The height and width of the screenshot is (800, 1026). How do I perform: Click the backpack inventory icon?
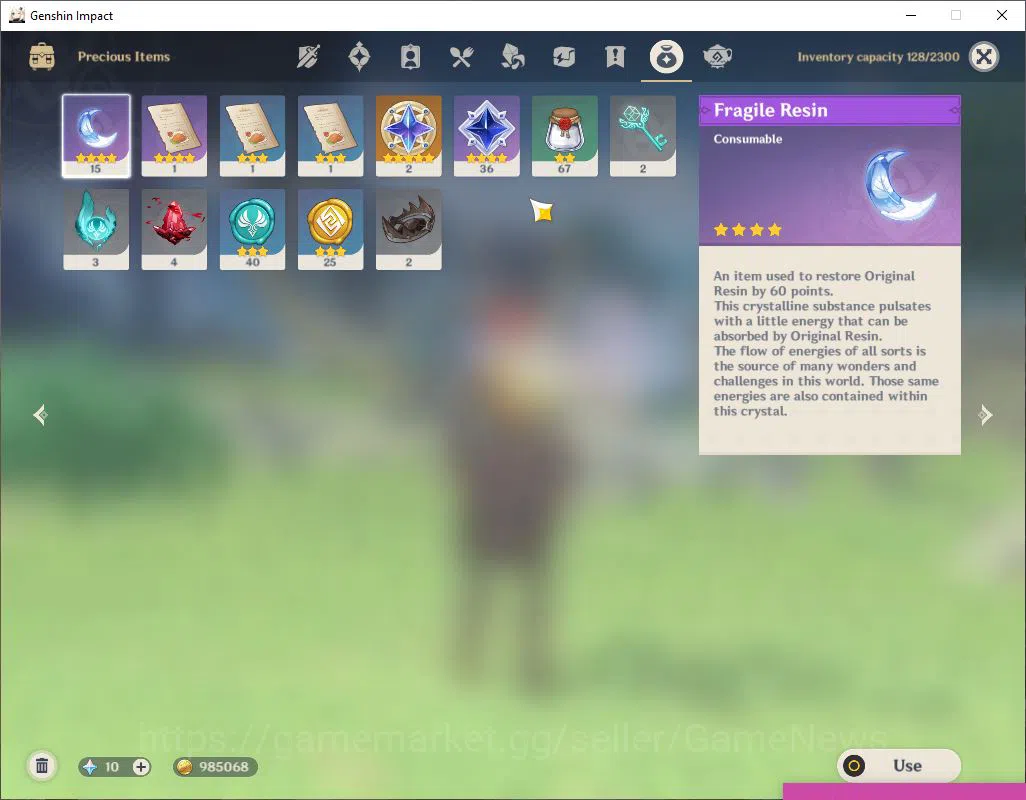(x=42, y=57)
